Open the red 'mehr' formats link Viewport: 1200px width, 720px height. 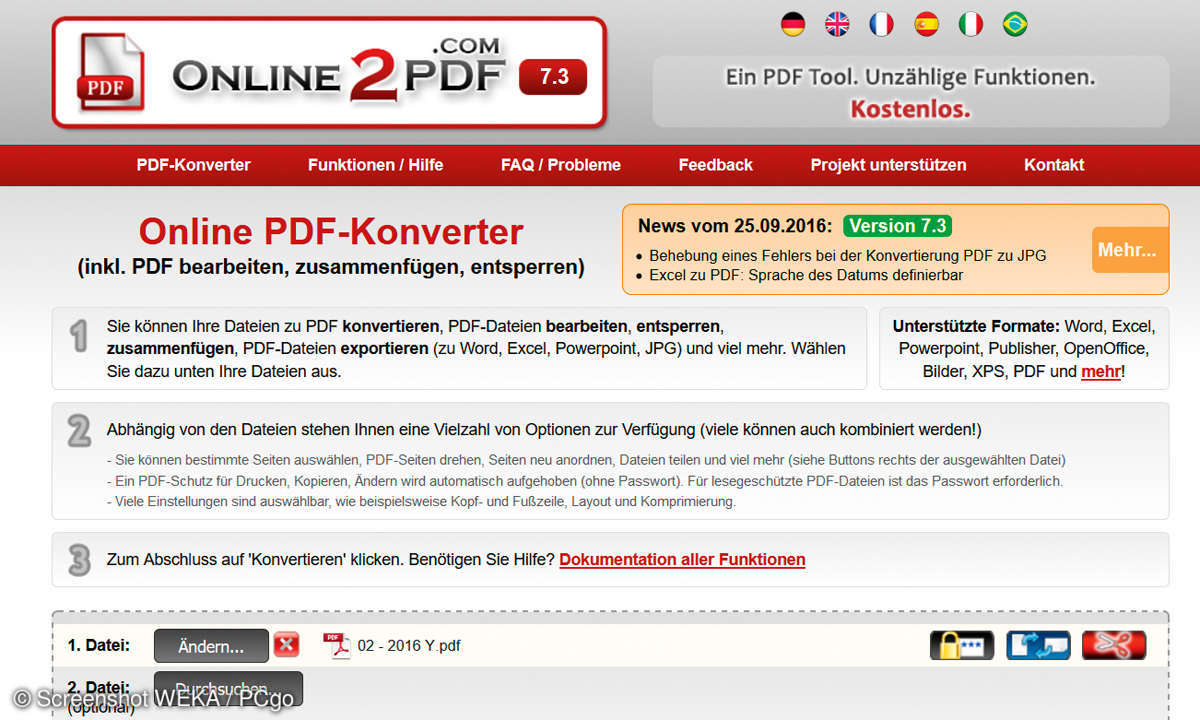(1100, 371)
